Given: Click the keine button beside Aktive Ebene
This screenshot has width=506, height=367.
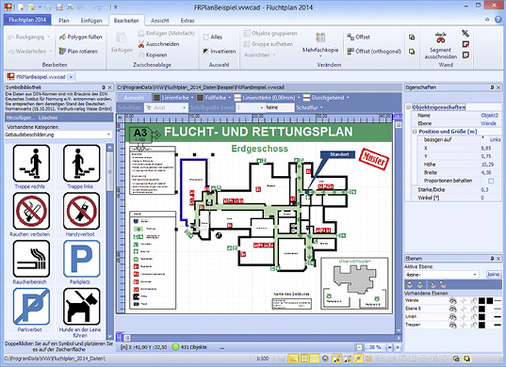Looking at the screenshot, I should (x=493, y=274).
